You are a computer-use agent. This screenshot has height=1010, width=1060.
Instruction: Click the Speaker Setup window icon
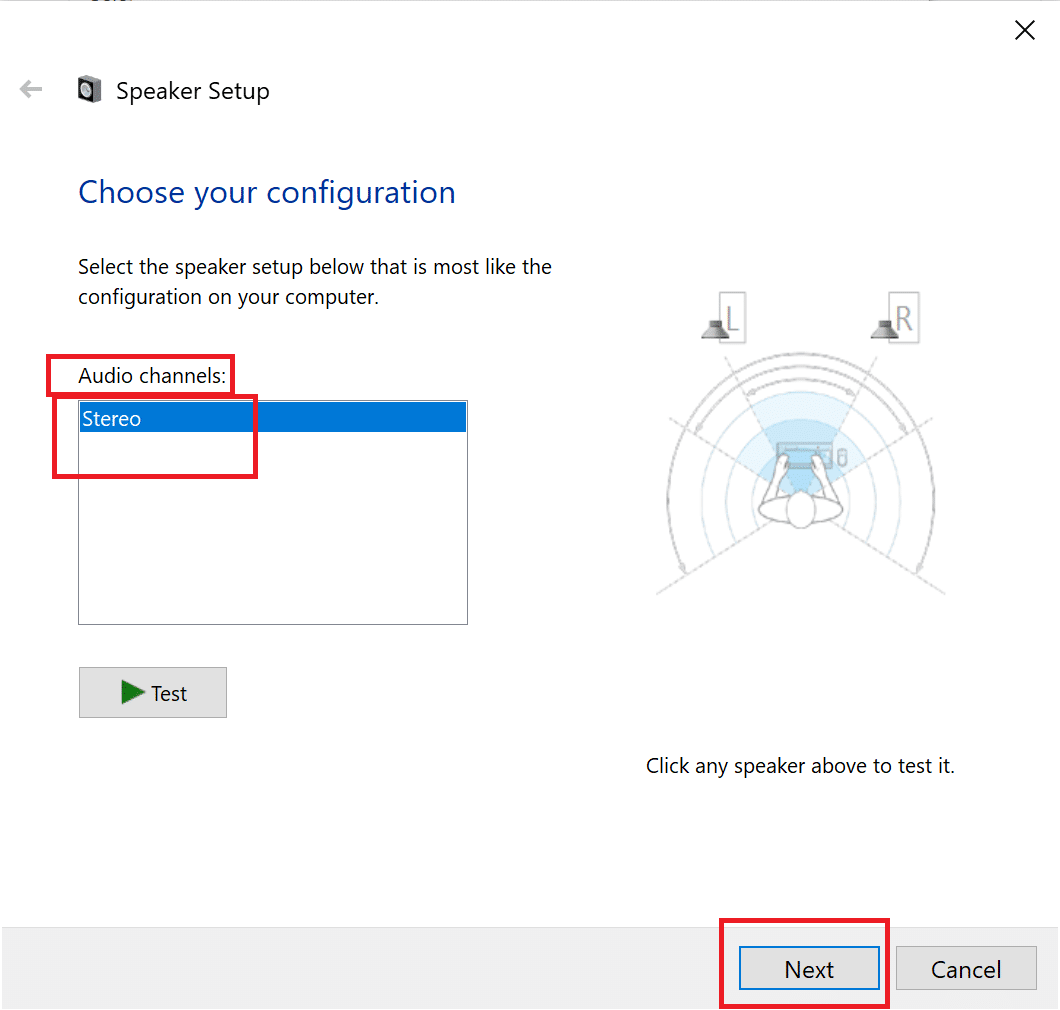pyautogui.click(x=90, y=90)
